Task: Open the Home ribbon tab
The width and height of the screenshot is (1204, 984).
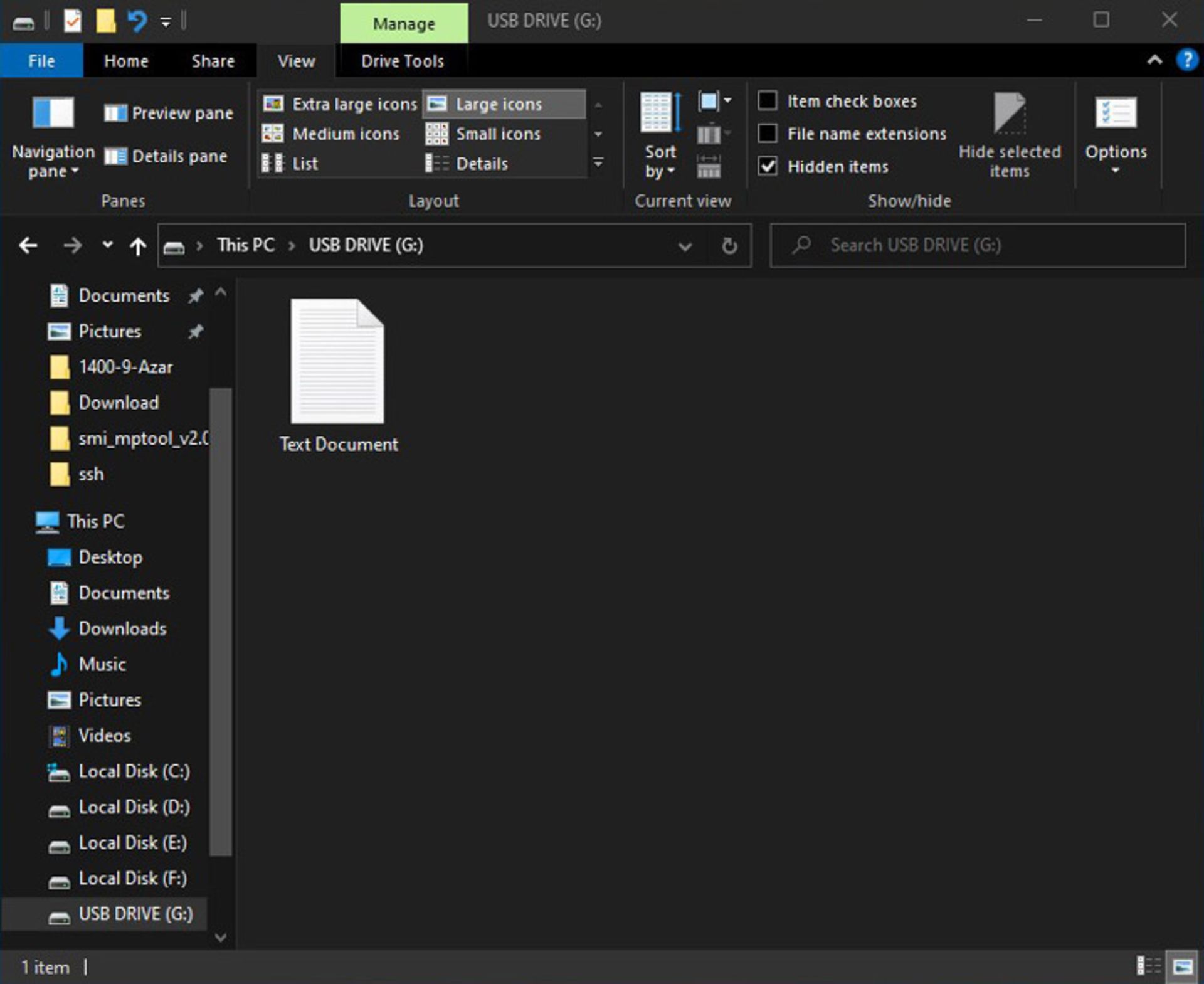Action: [125, 60]
